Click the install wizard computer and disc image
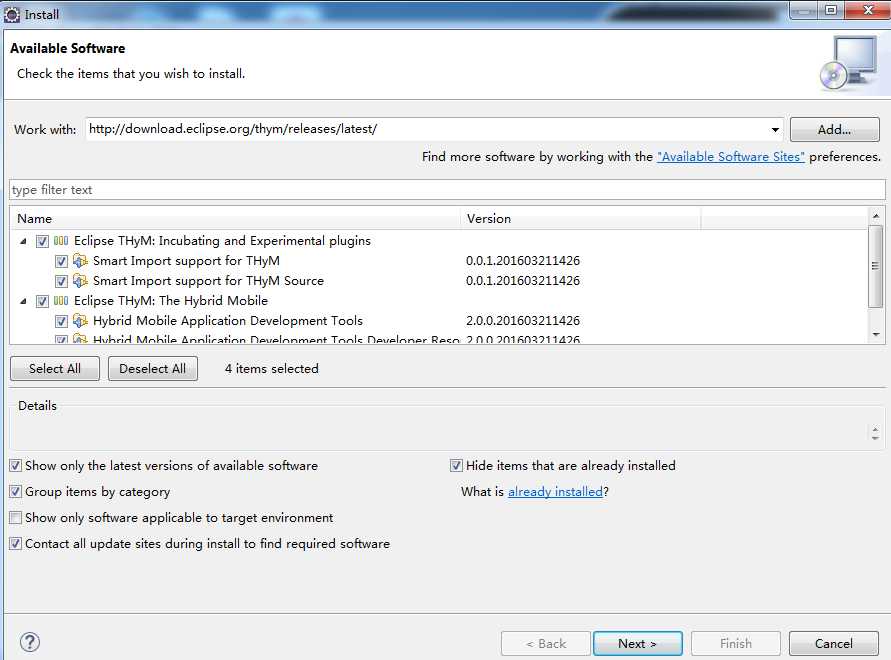The height and width of the screenshot is (660, 891). click(x=849, y=63)
